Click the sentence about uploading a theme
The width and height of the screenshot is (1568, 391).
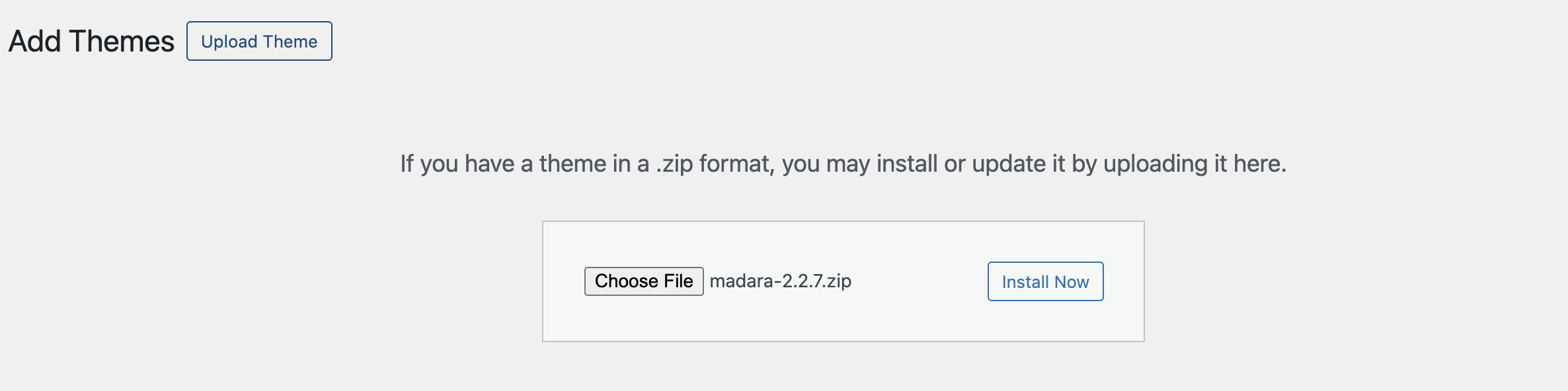843,163
